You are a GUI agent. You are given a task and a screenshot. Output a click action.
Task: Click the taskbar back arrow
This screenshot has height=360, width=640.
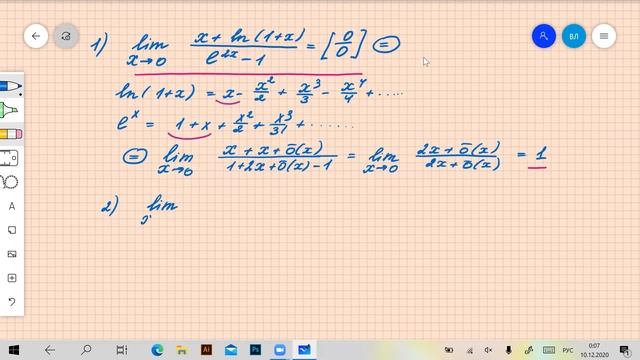tap(50, 350)
